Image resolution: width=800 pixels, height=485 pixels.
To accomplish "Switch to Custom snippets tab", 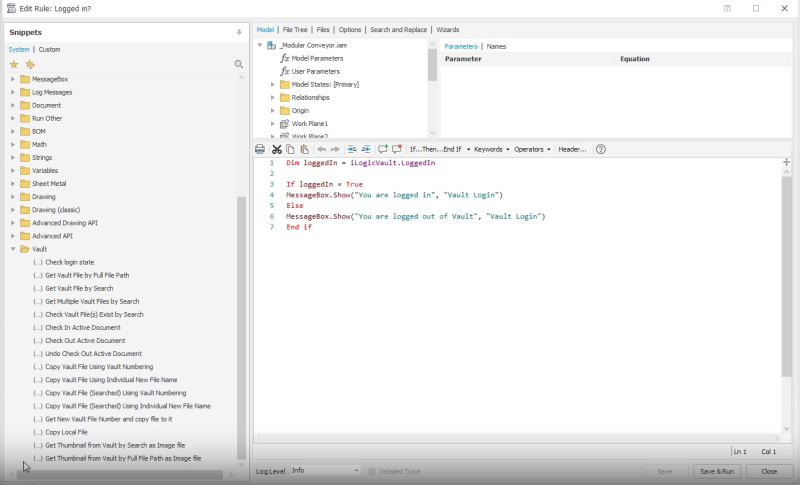I will tap(49, 49).
